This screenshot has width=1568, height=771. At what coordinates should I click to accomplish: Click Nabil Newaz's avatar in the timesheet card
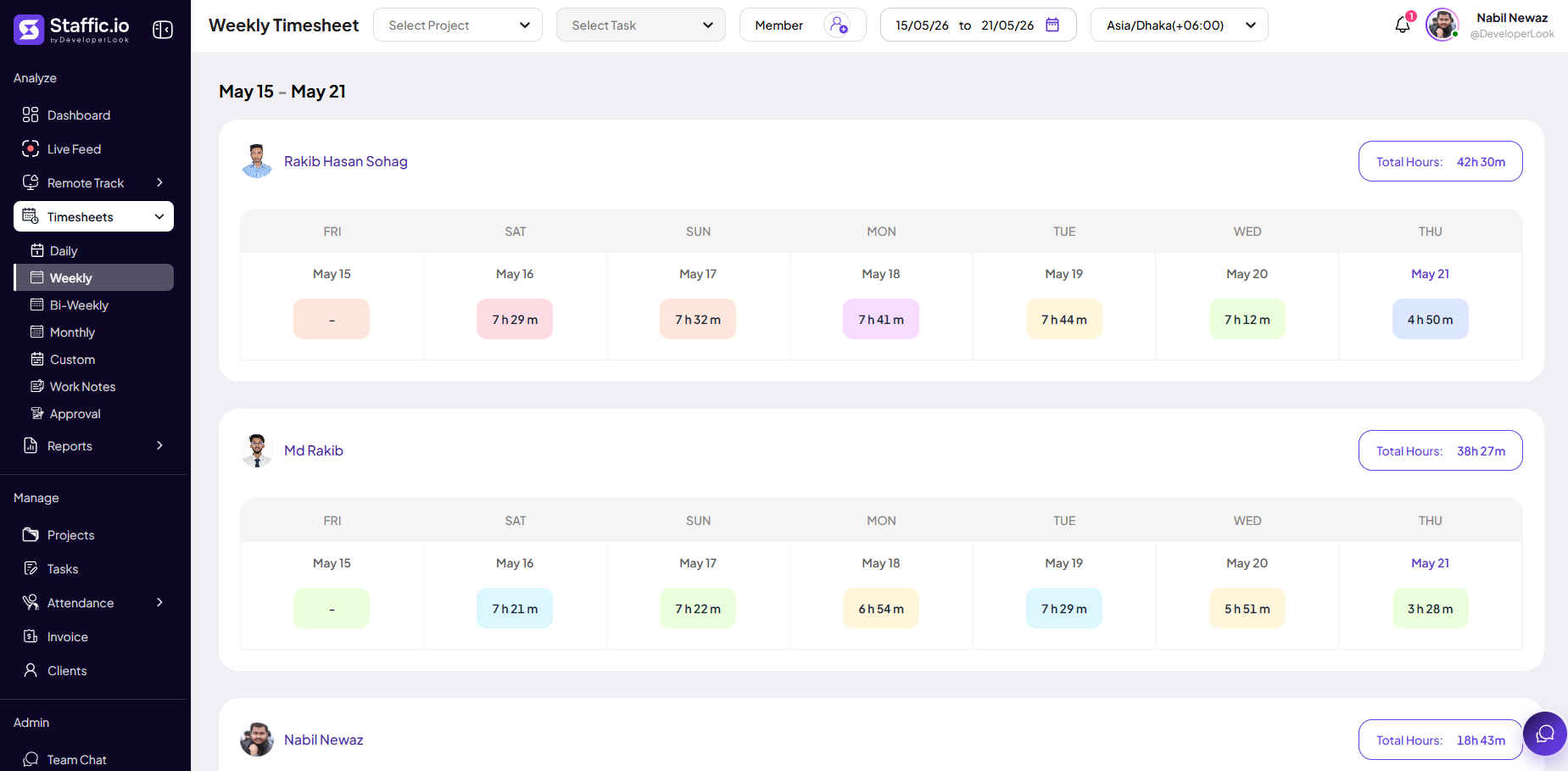click(257, 740)
